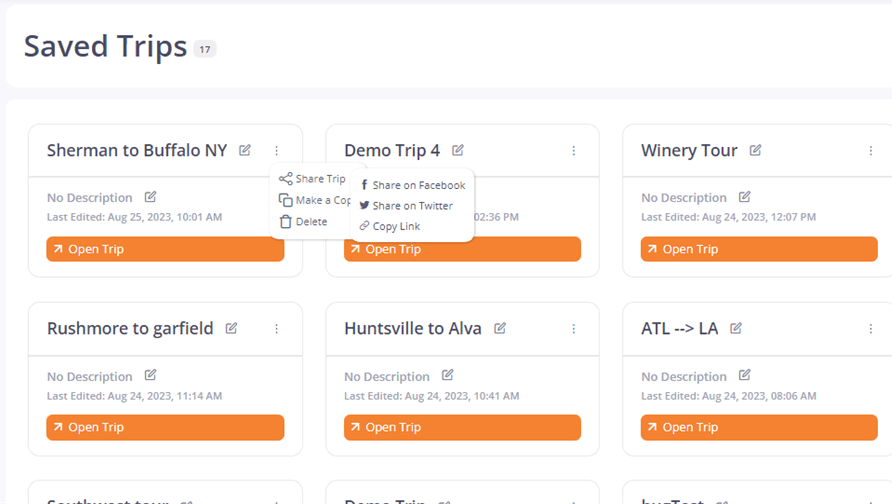
Task: Click the Huntsville to Alva title text
Action: (413, 328)
